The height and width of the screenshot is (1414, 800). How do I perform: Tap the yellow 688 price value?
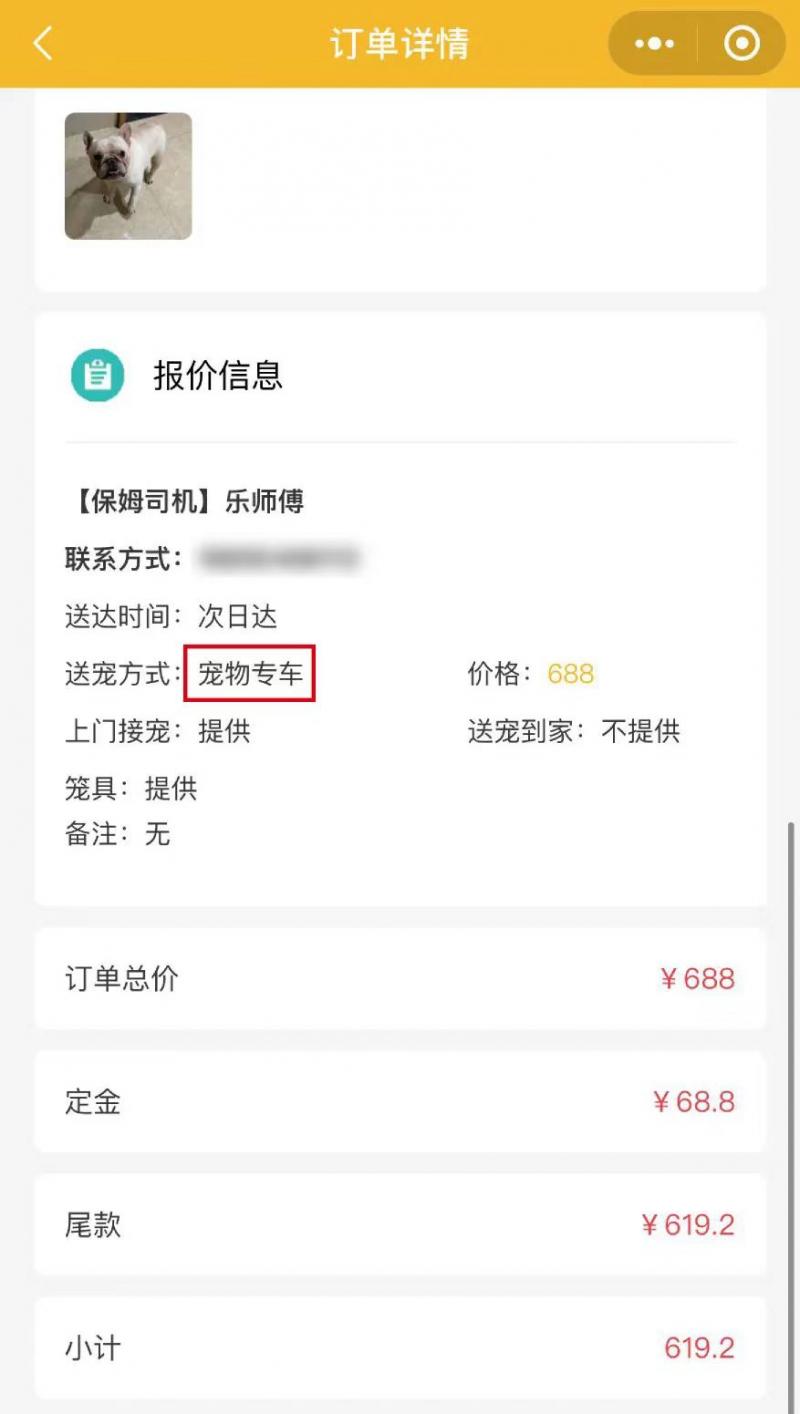[571, 674]
